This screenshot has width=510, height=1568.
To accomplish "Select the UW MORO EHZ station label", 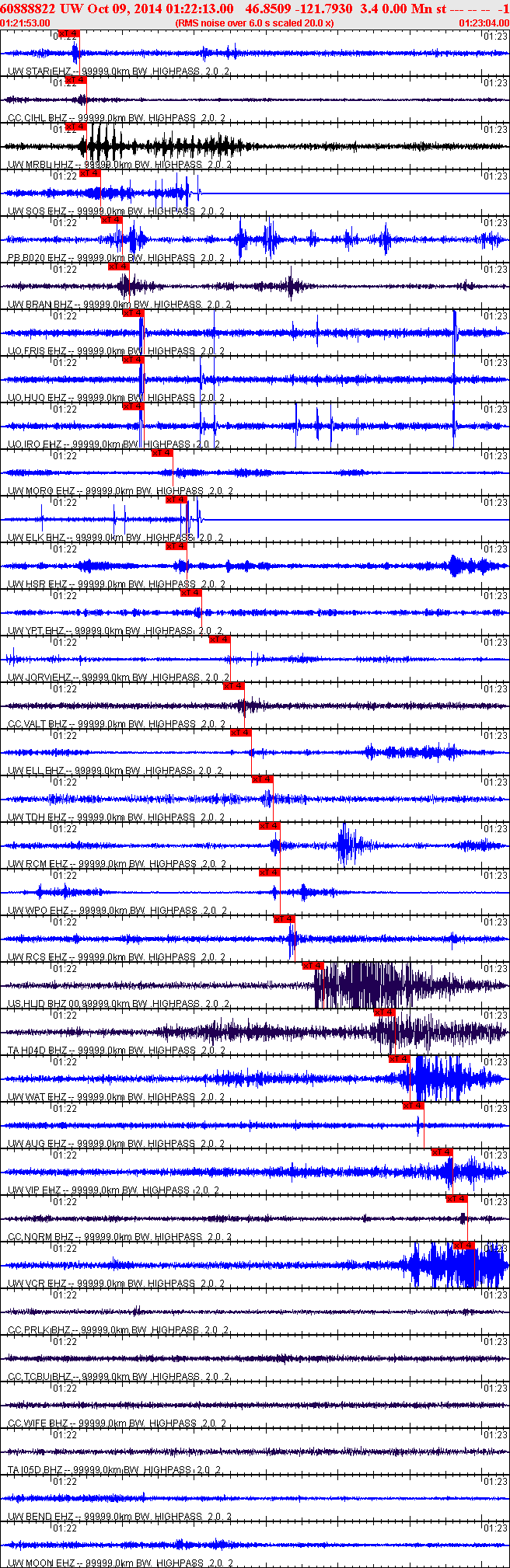I will [x=41, y=491].
